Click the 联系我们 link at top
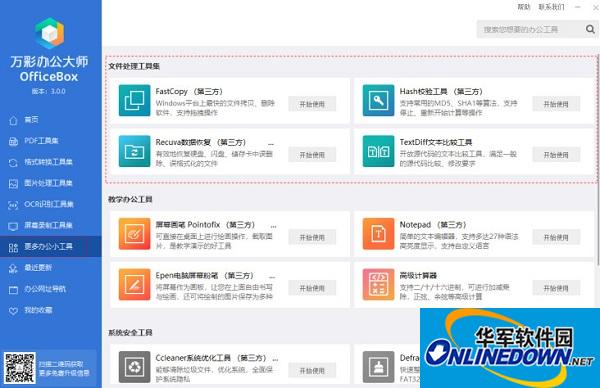 551,7
